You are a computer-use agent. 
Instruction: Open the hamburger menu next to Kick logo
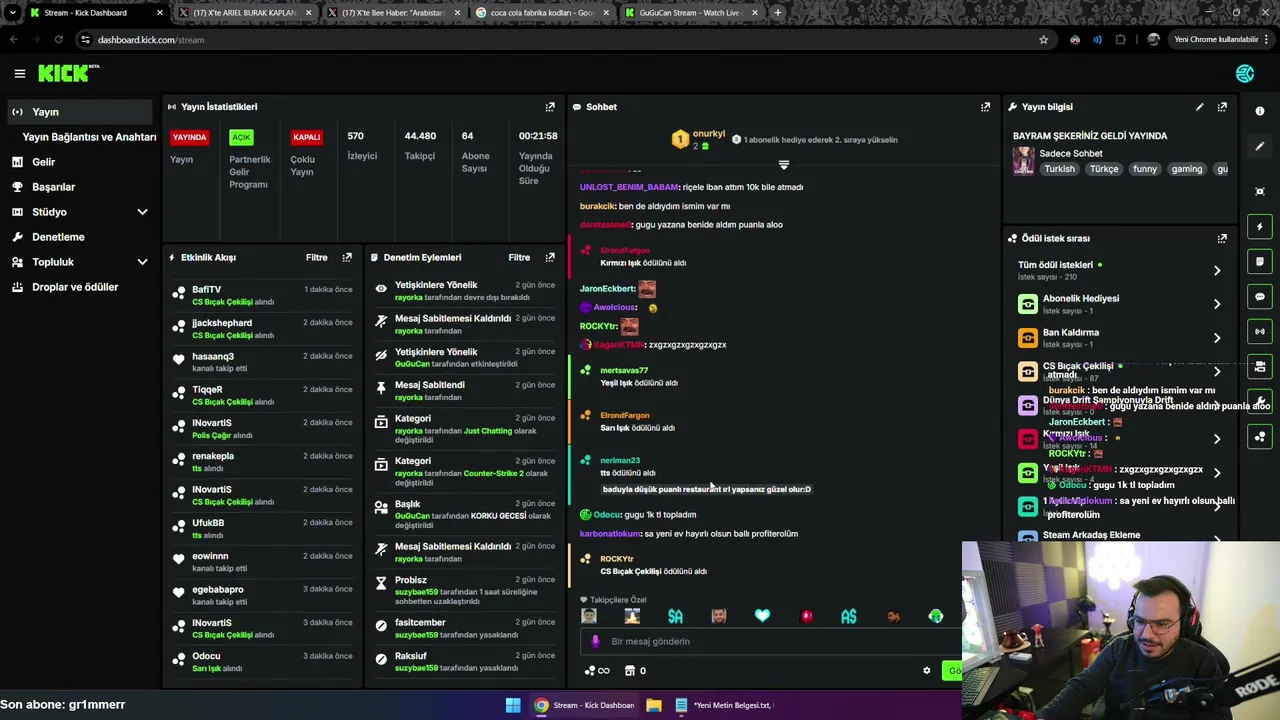pos(19,73)
